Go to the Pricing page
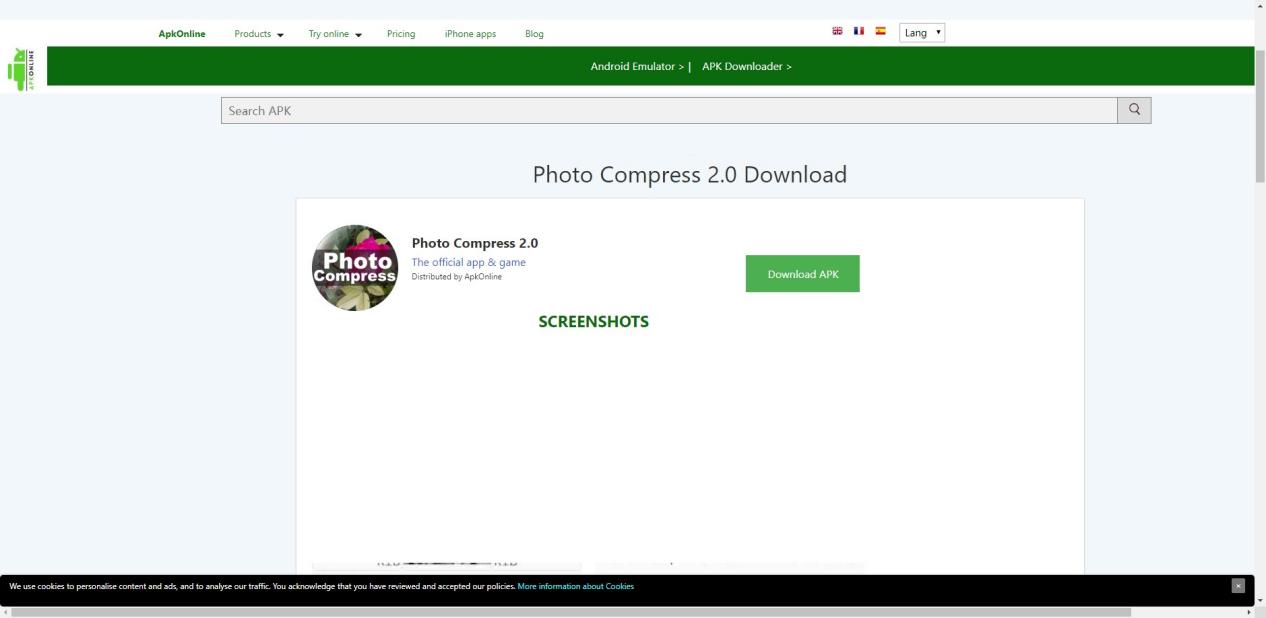This screenshot has width=1266, height=618. click(401, 34)
